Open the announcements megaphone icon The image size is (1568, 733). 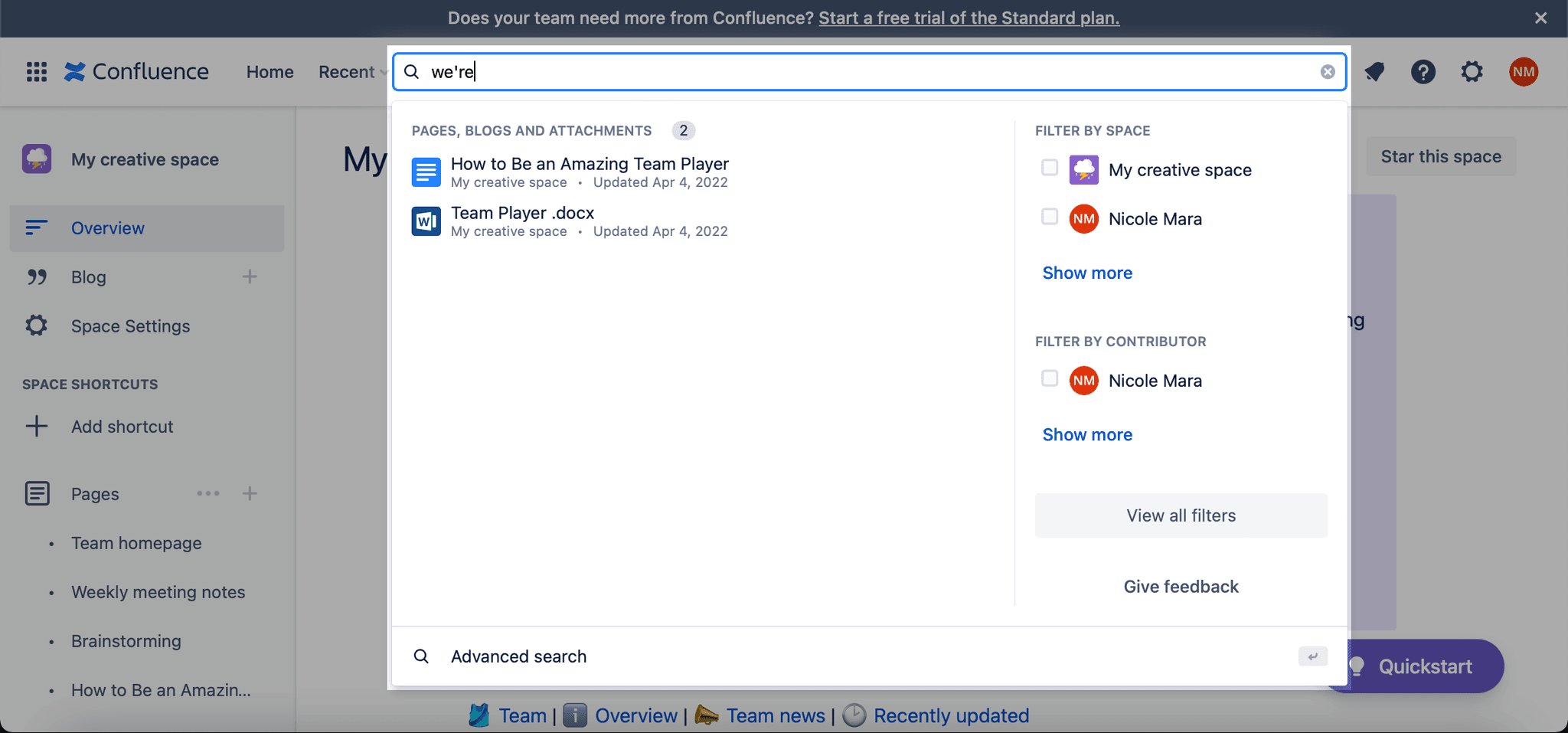click(x=1374, y=71)
